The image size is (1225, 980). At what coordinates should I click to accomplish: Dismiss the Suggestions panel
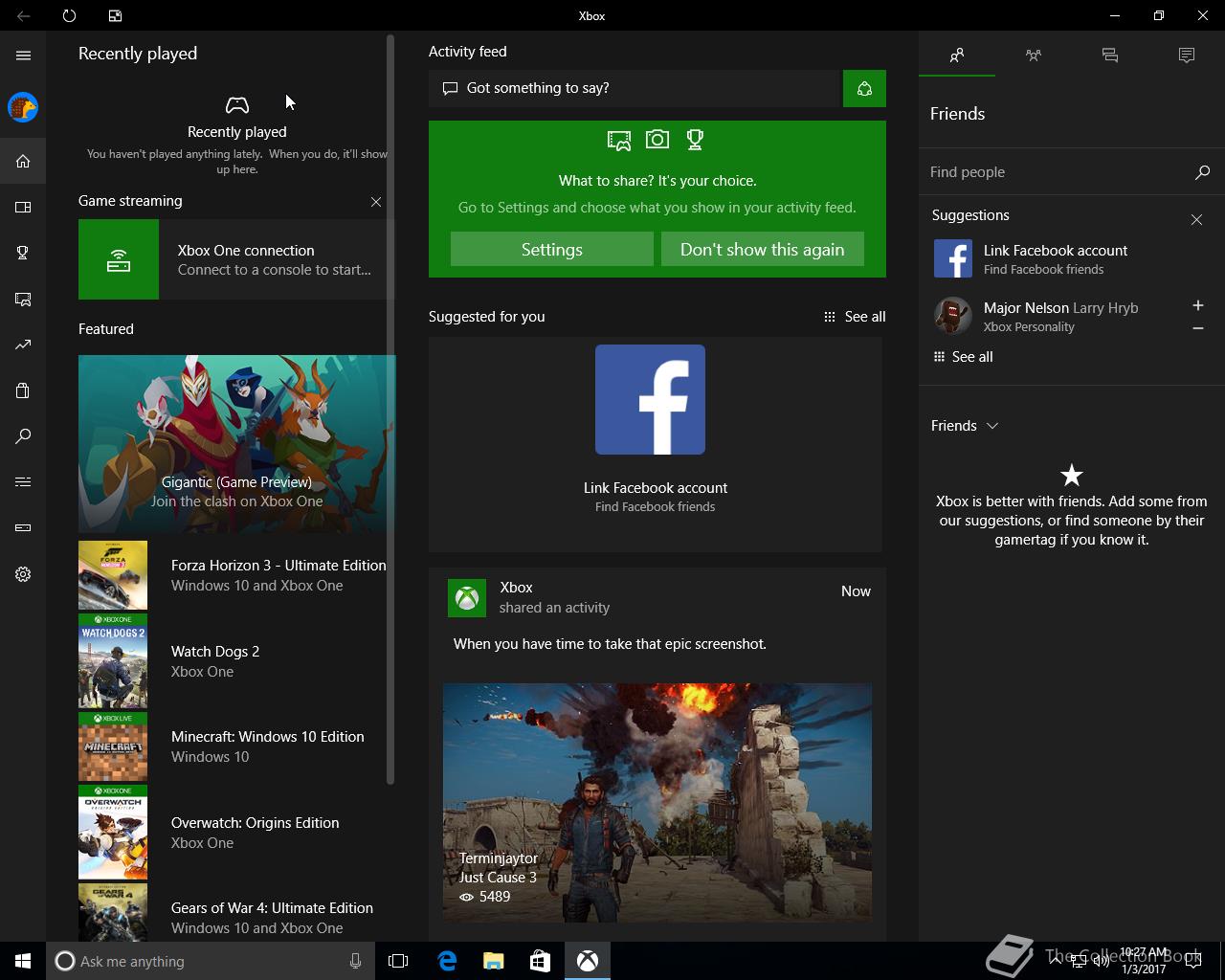(x=1196, y=220)
